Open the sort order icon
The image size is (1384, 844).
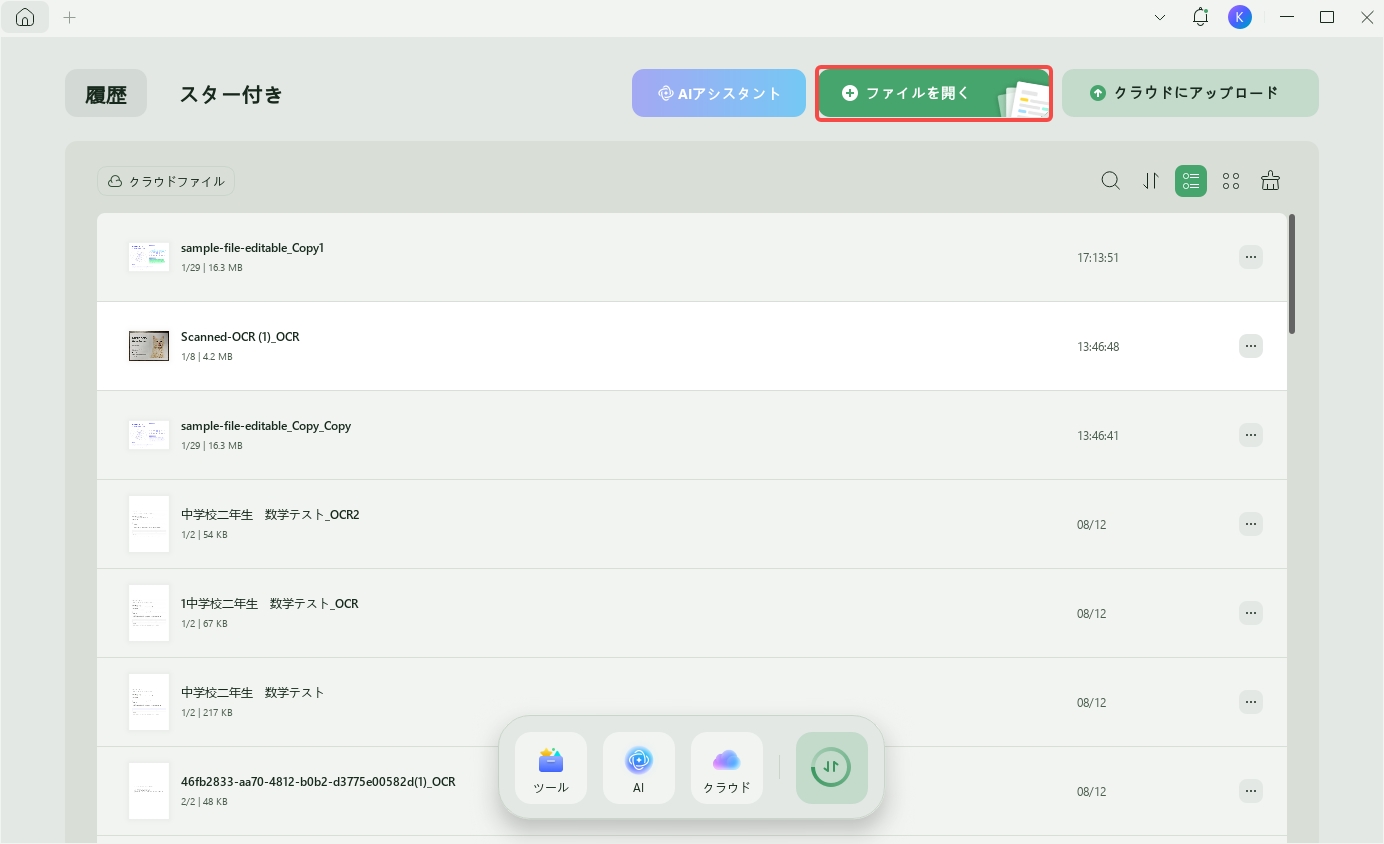1151,181
